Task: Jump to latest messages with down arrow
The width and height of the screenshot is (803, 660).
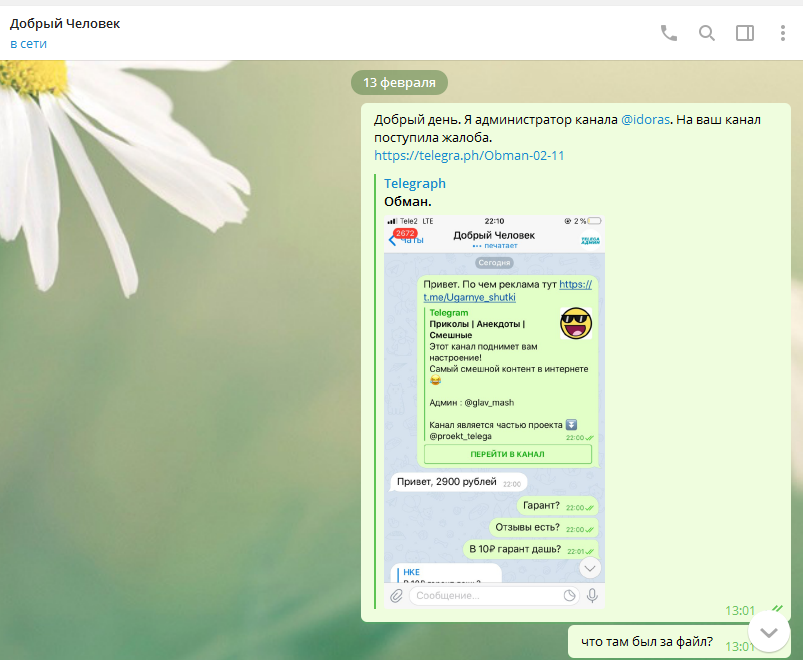Action: tap(769, 632)
